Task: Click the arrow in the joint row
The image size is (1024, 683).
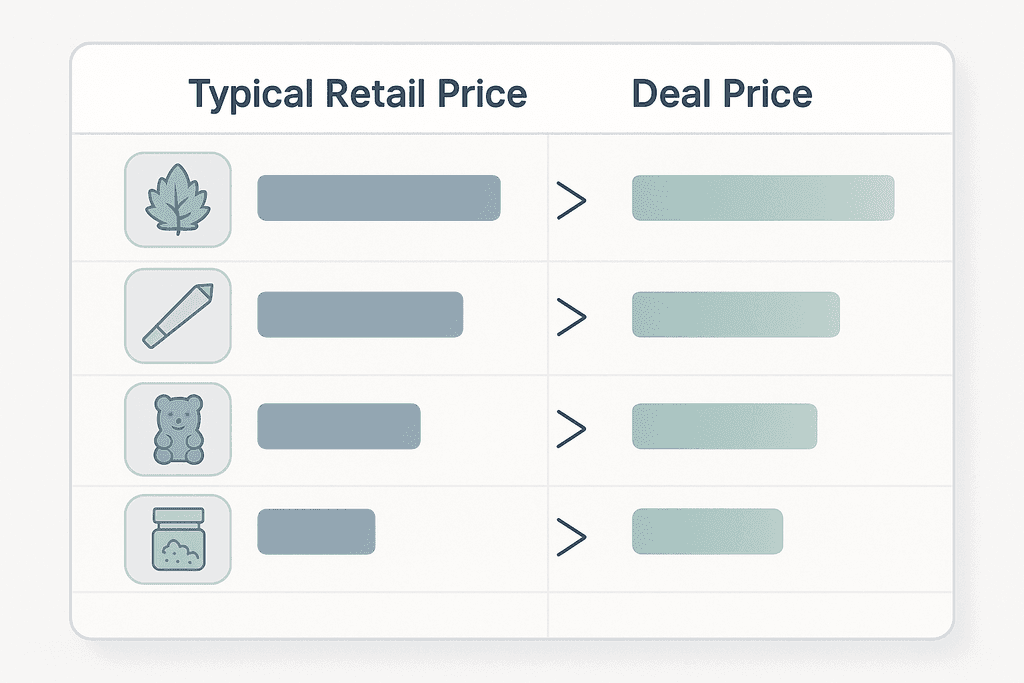Action: (571, 316)
